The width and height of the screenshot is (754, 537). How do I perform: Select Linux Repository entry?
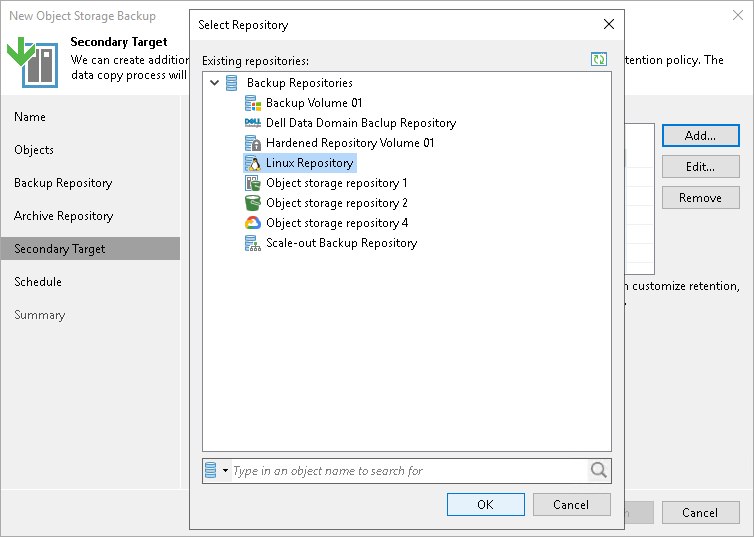(310, 163)
